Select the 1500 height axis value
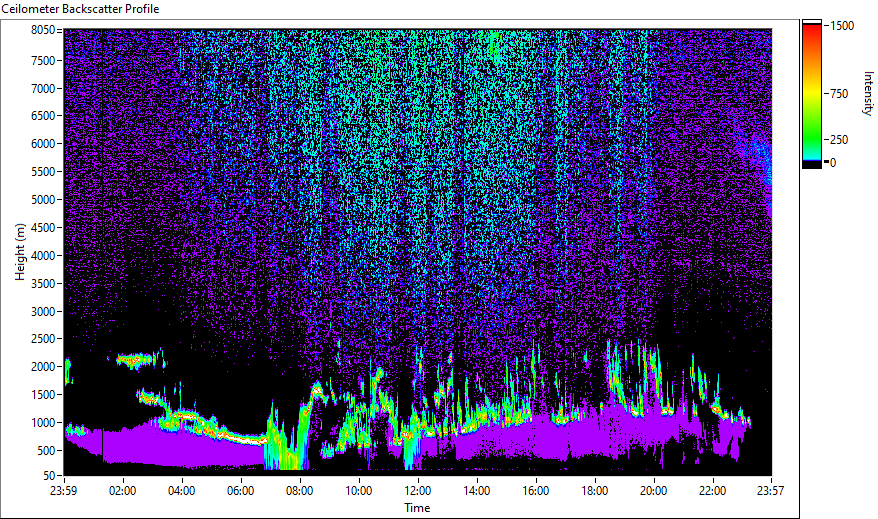The image size is (878, 519). tap(43, 395)
